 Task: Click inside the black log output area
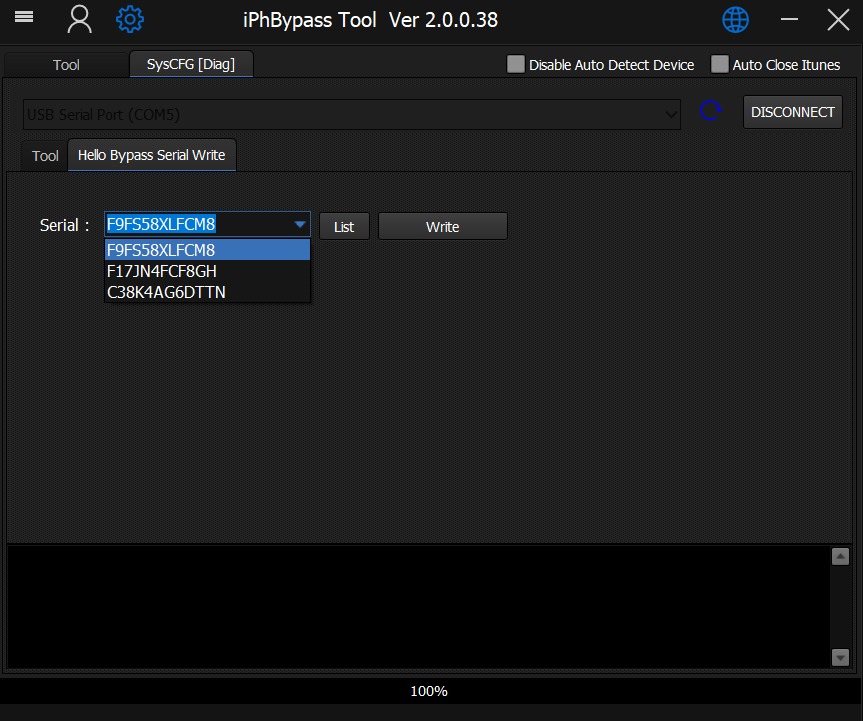pos(418,607)
